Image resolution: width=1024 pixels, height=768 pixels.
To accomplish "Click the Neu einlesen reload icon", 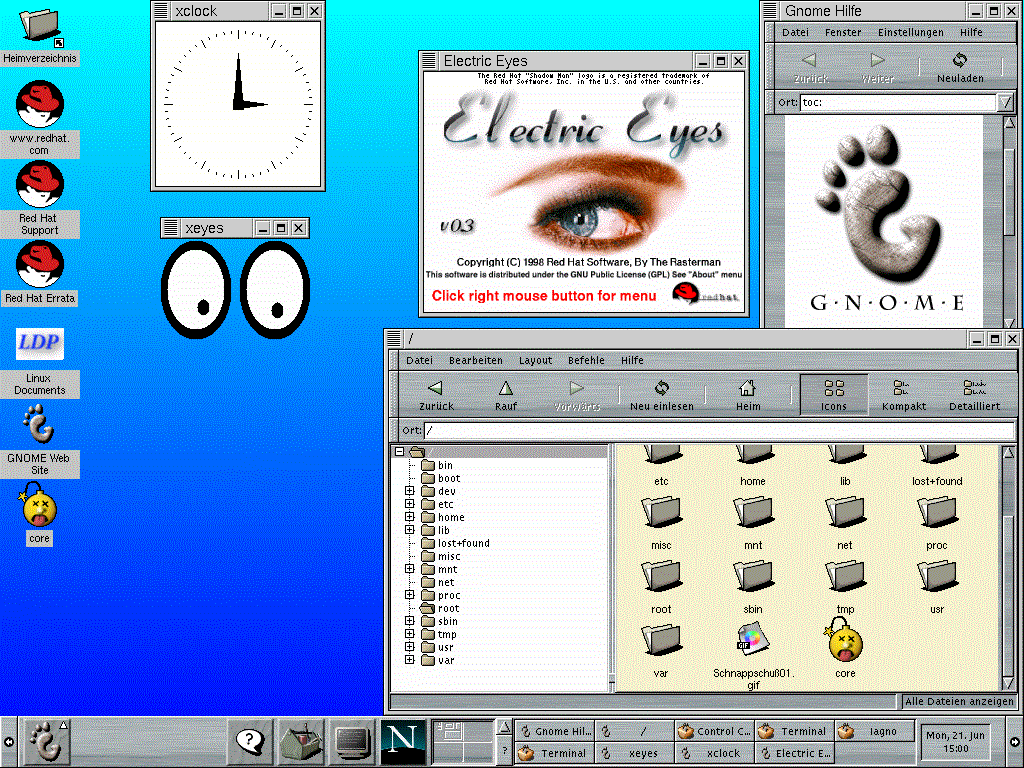I will point(660,394).
